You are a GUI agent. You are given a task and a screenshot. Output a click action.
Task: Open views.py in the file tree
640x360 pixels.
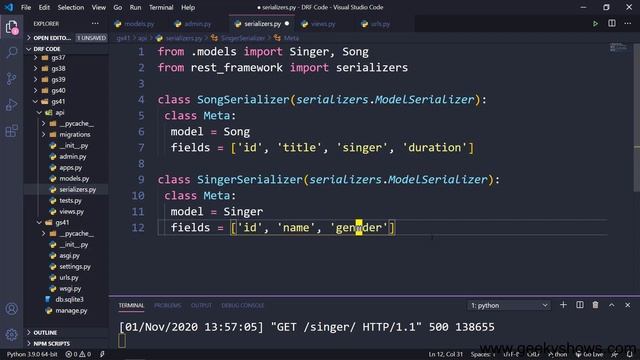[x=71, y=212]
